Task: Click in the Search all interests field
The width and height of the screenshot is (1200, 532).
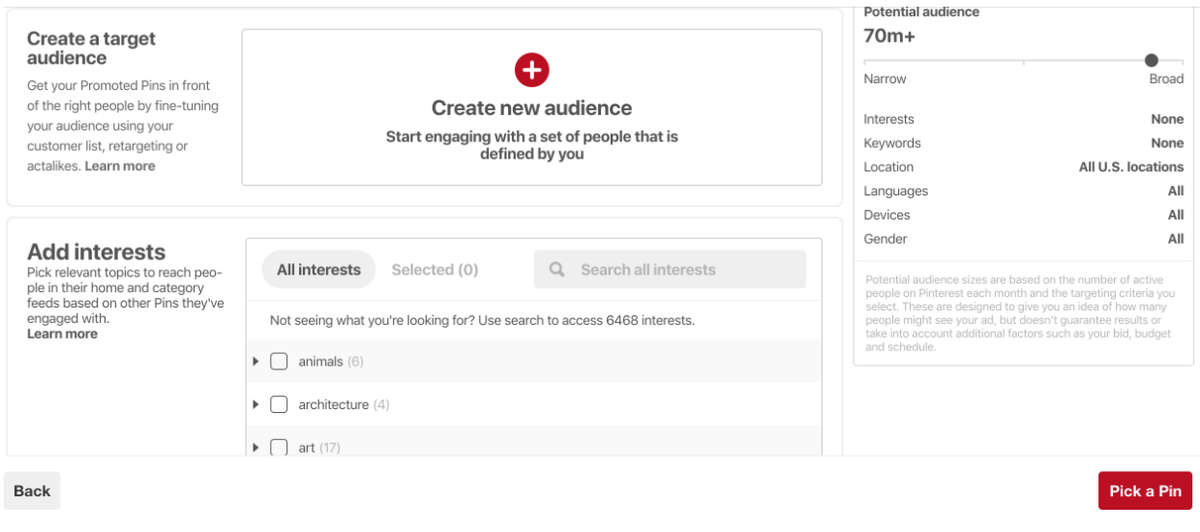Action: coord(670,270)
